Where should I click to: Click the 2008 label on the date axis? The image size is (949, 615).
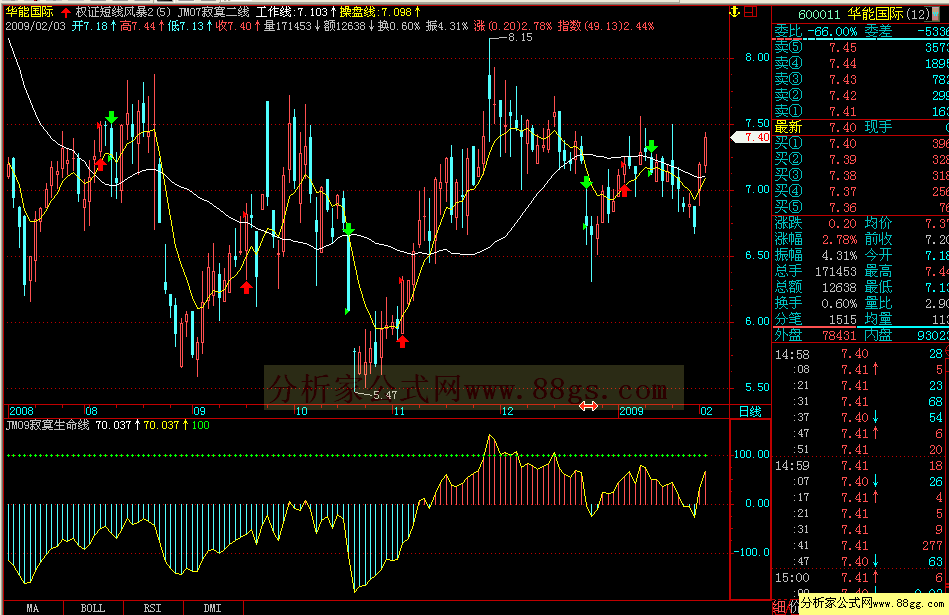pos(21,411)
